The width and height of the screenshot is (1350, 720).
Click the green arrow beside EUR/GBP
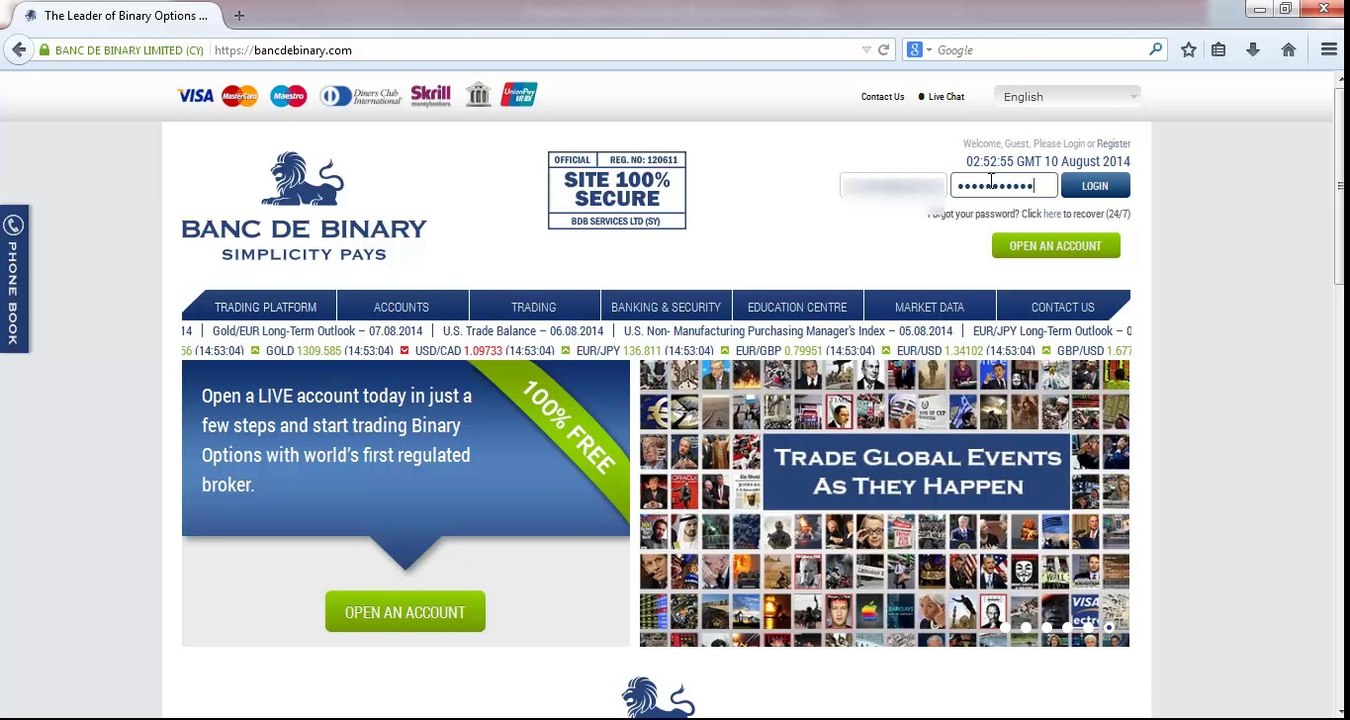(x=724, y=351)
